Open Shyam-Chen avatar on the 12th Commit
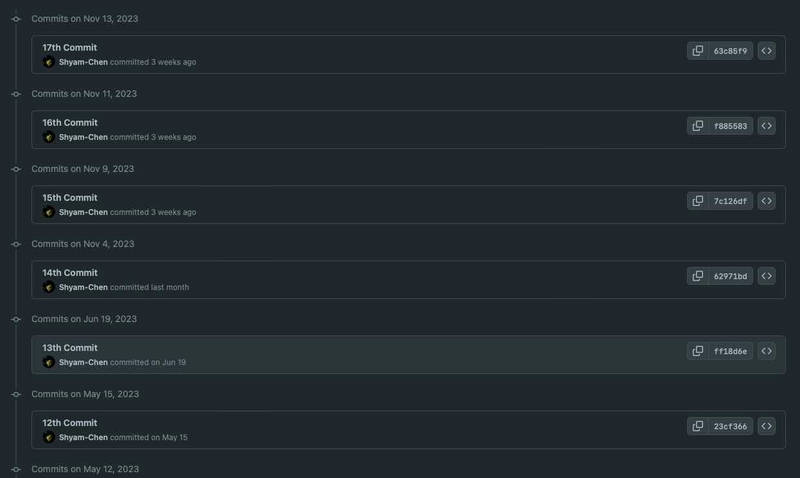The width and height of the screenshot is (800, 478). [x=48, y=437]
